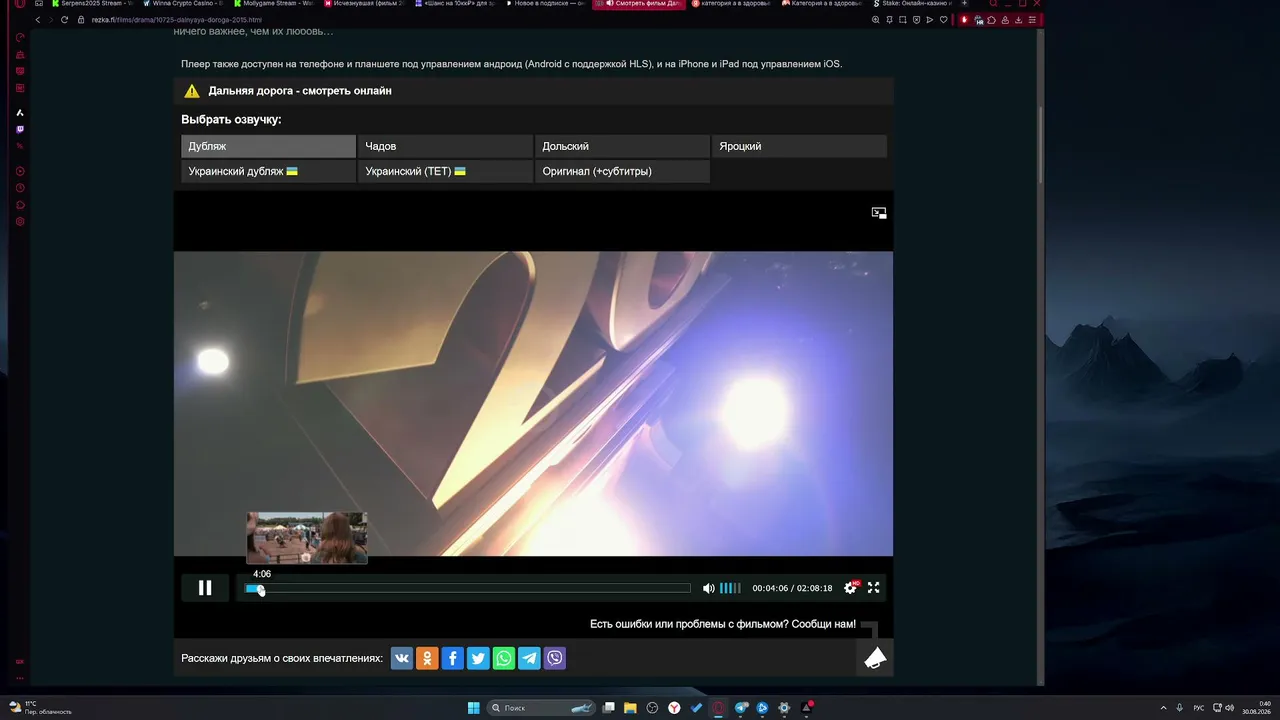Reload the page in the browser

coord(64,20)
